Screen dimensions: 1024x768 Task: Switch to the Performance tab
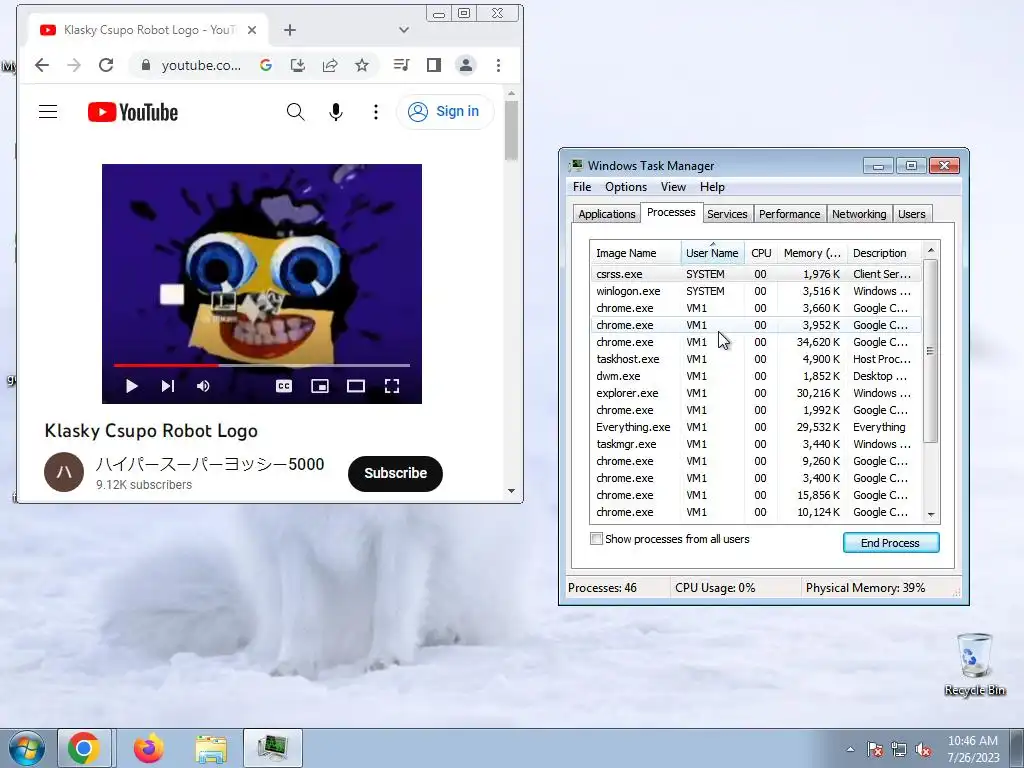[x=790, y=214]
